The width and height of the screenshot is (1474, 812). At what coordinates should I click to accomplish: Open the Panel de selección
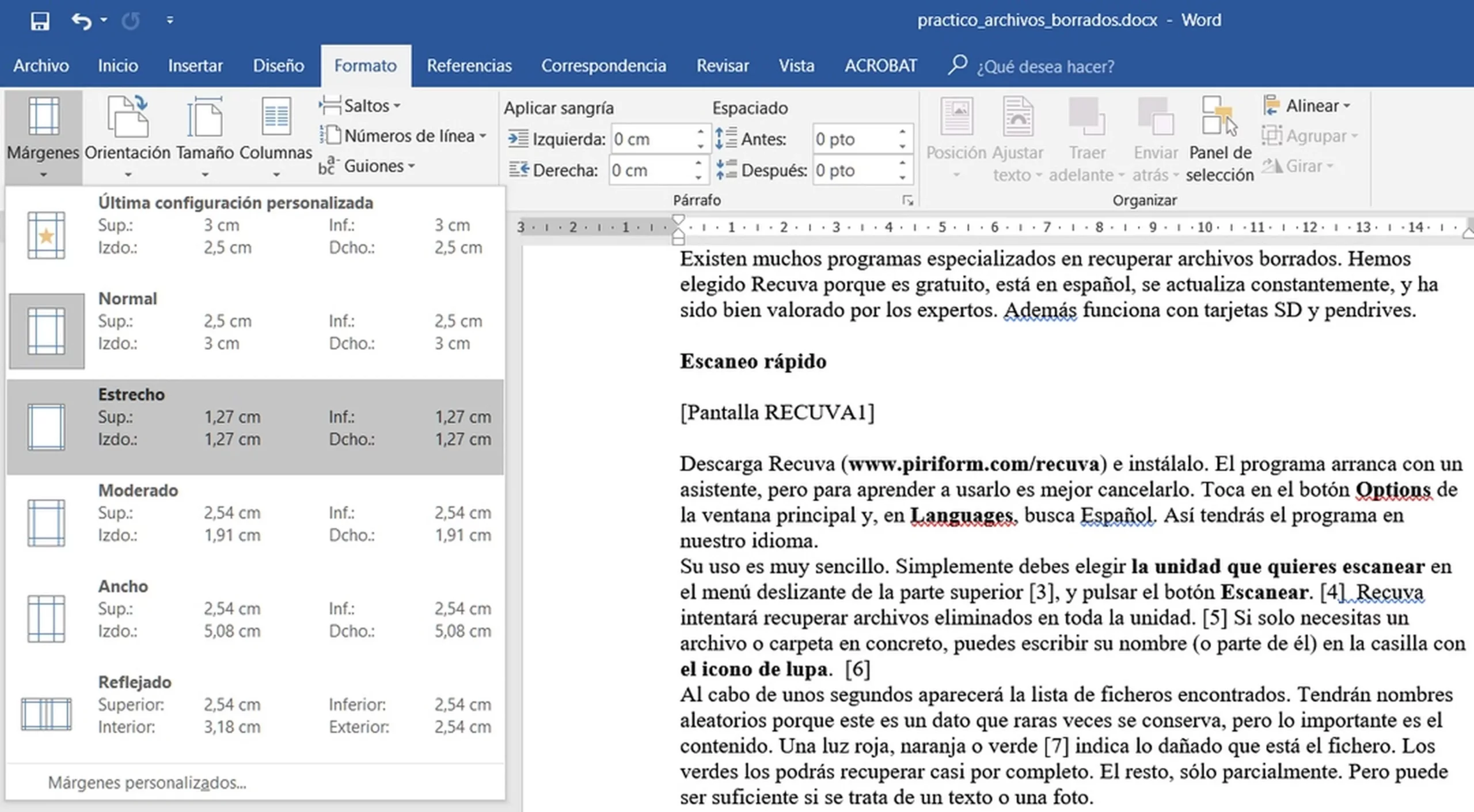[x=1220, y=138]
